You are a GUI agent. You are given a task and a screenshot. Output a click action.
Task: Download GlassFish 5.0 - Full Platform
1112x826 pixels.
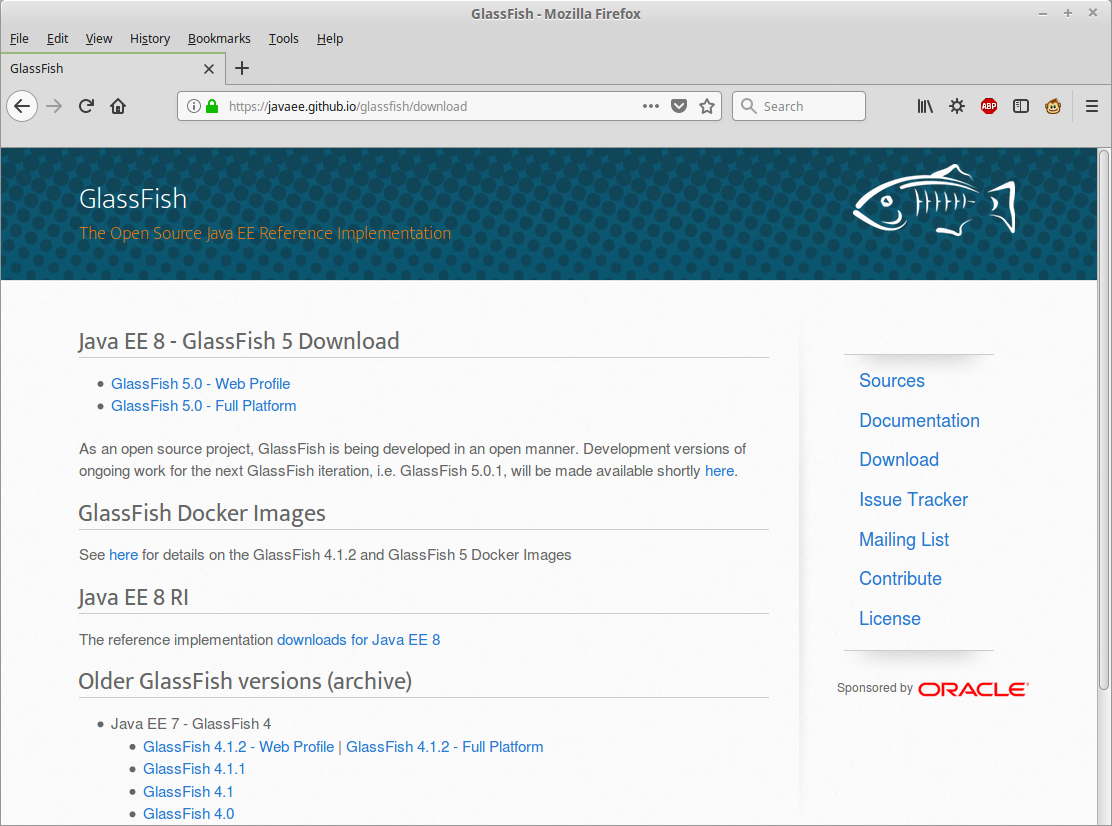click(x=203, y=406)
